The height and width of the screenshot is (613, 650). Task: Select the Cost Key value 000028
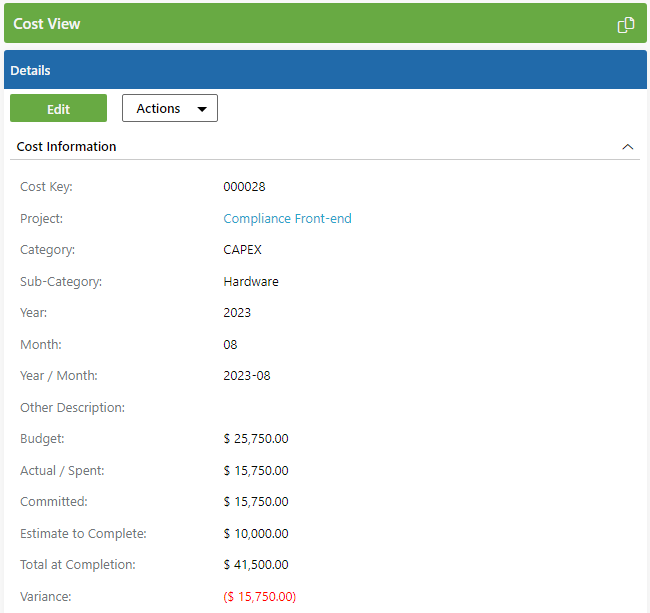click(244, 187)
